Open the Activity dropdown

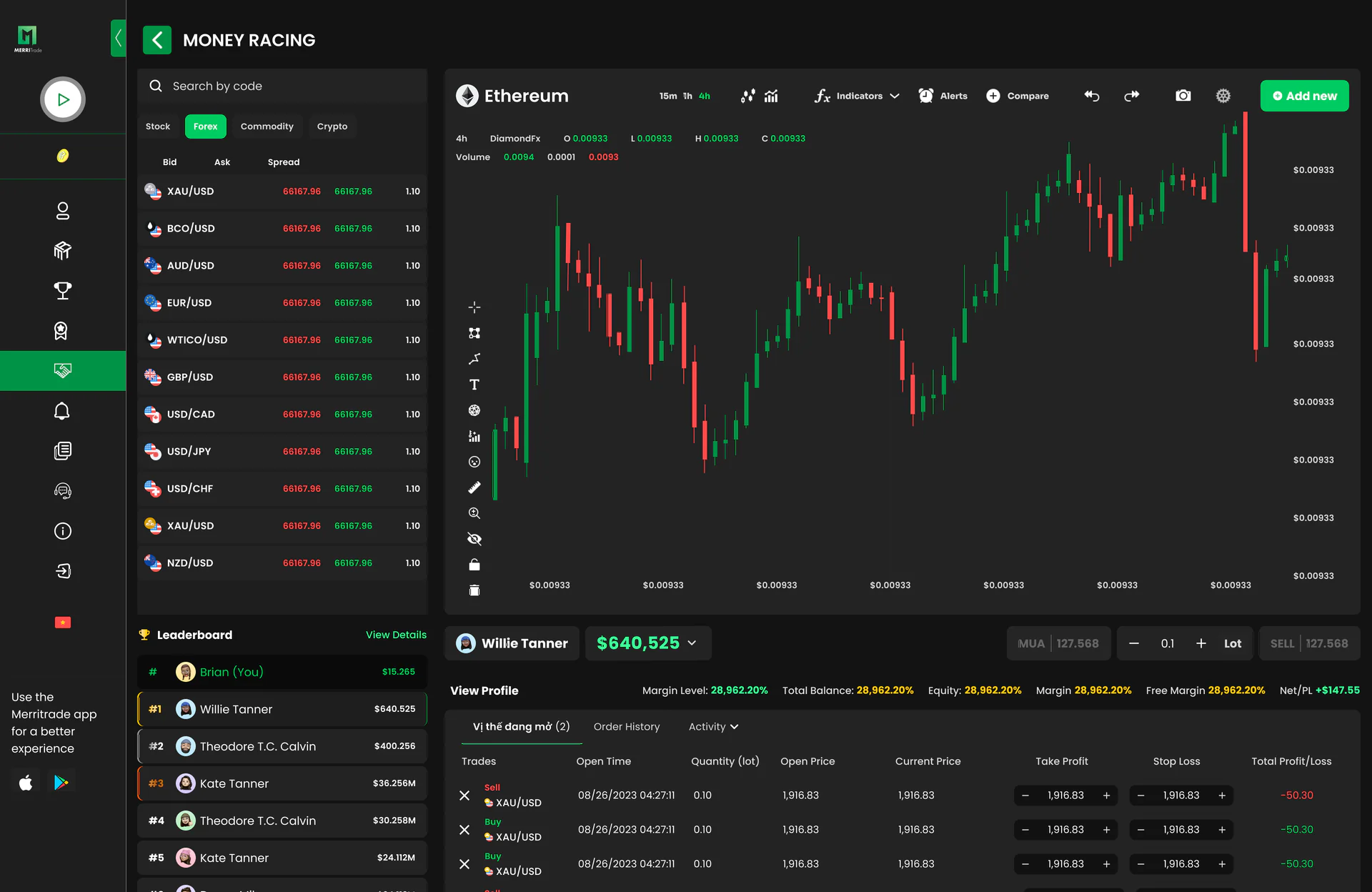713,727
